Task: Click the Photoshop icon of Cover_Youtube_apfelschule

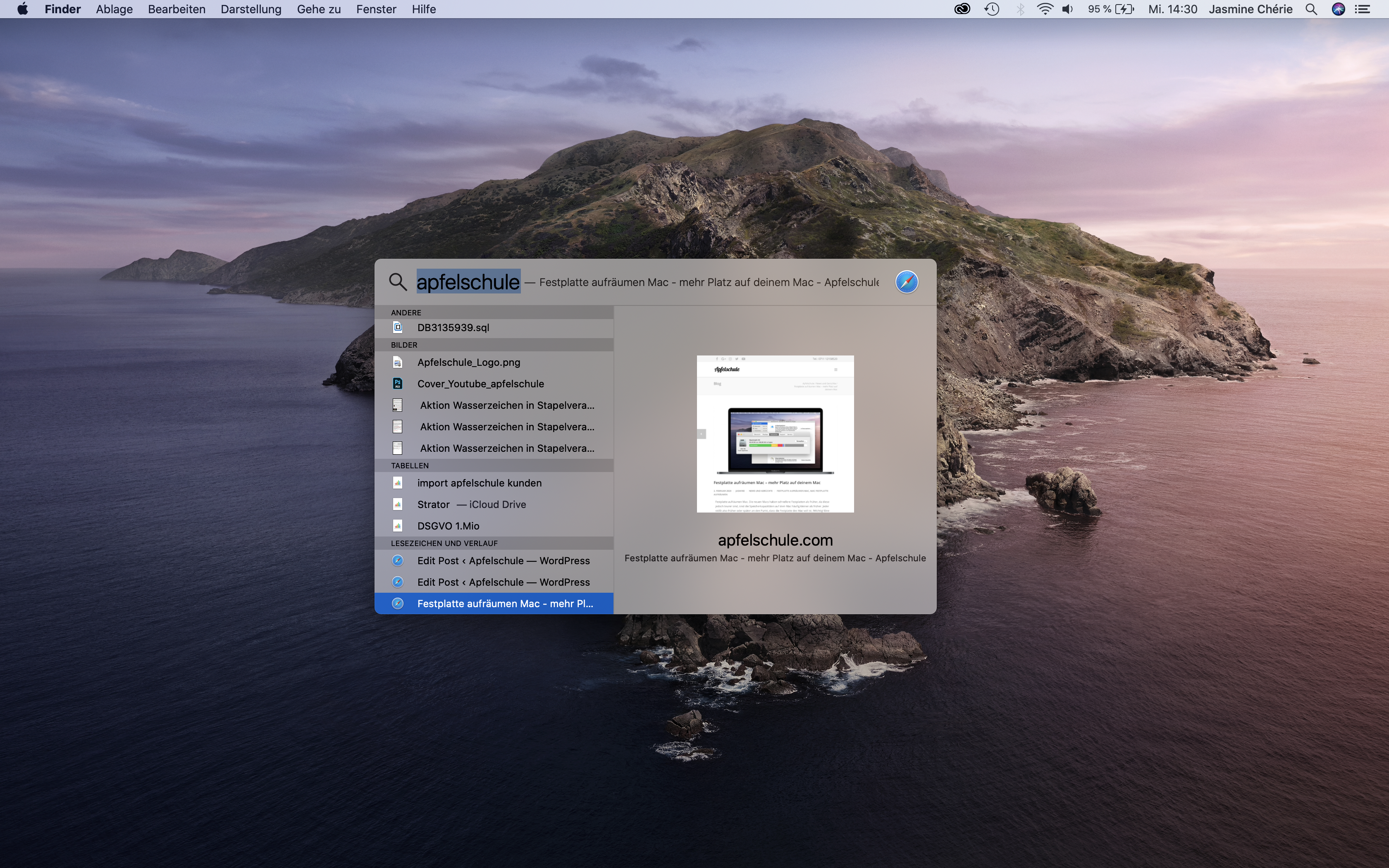Action: [398, 384]
